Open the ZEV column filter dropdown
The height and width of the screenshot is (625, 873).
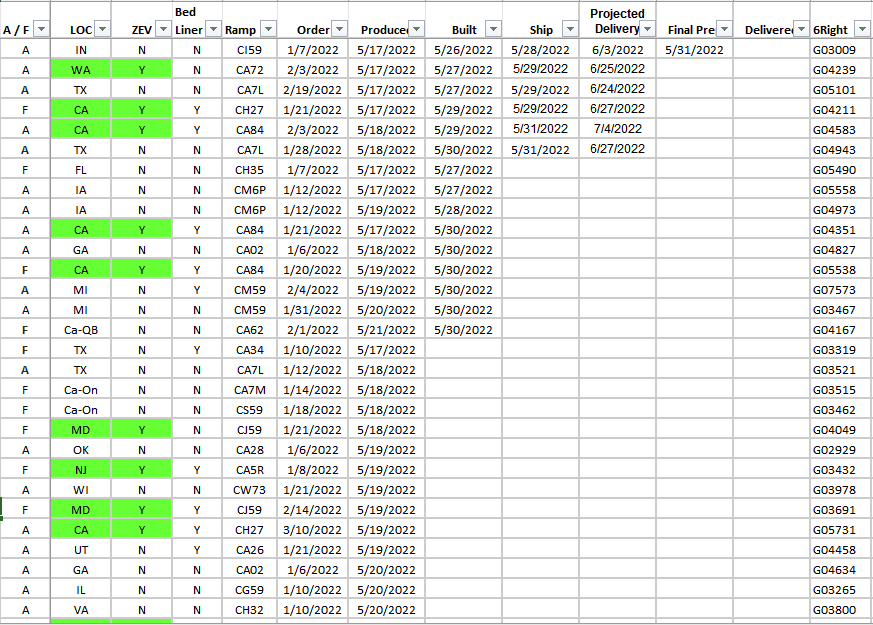[162, 29]
